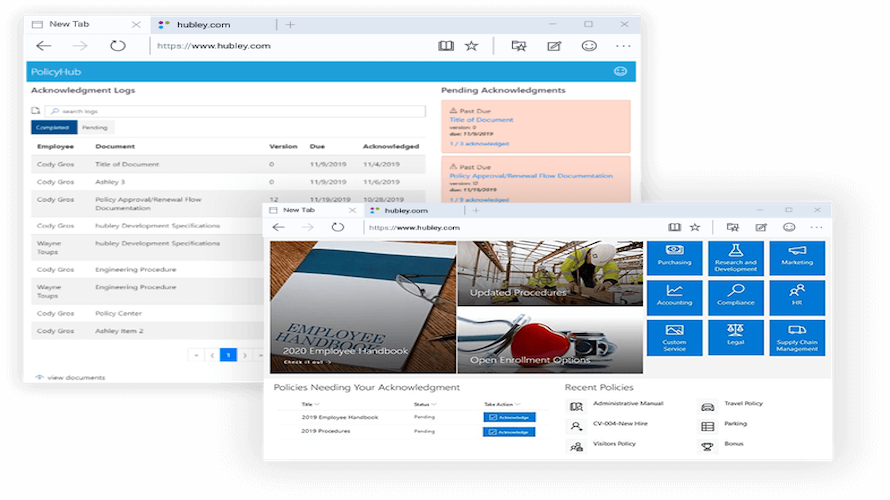This screenshot has height=500, width=890.
Task: Expand the Status column sort dropdown
Action: [434, 404]
